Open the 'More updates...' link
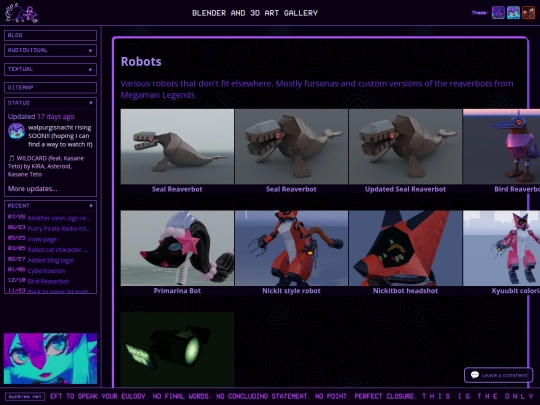 32,189
